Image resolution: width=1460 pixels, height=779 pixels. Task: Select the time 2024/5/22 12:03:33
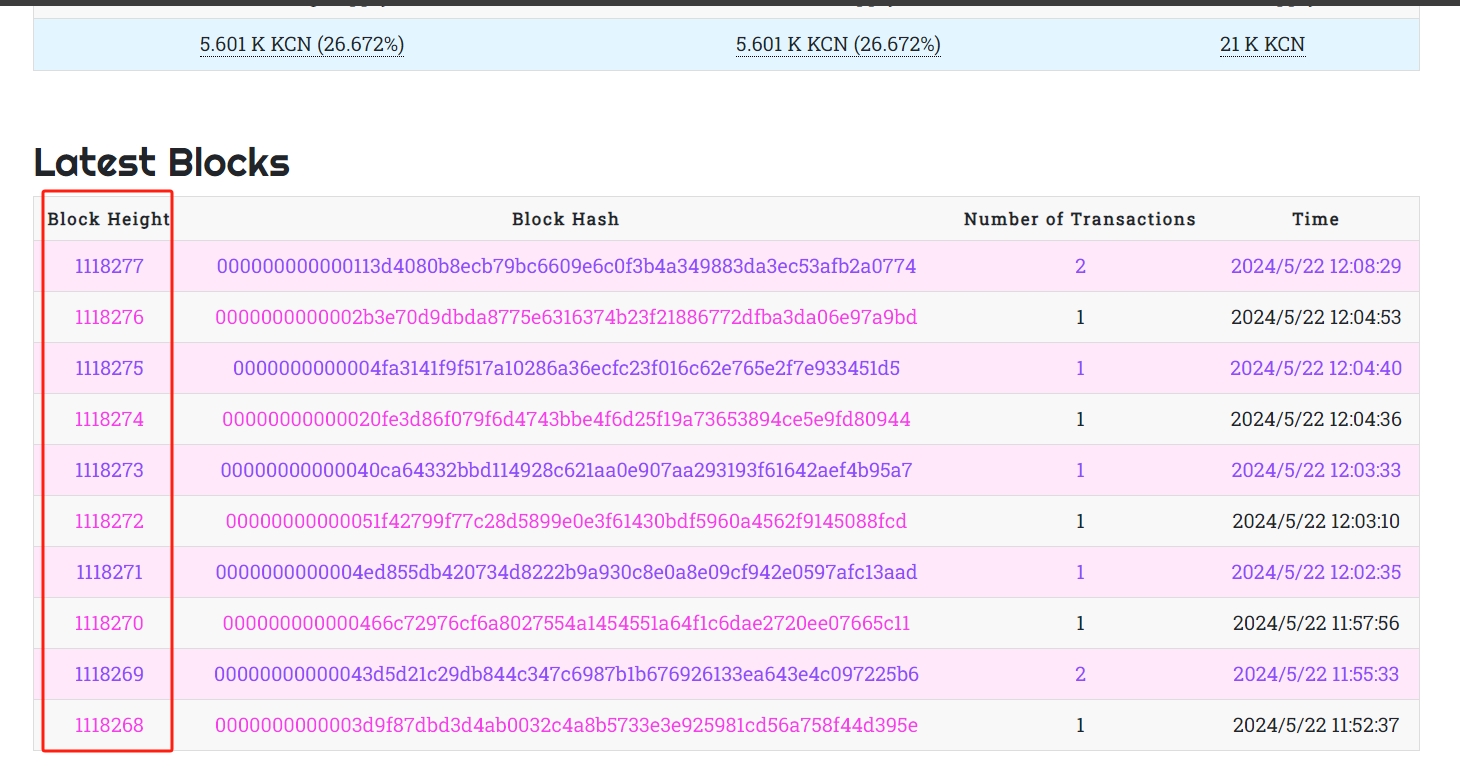pyautogui.click(x=1315, y=471)
